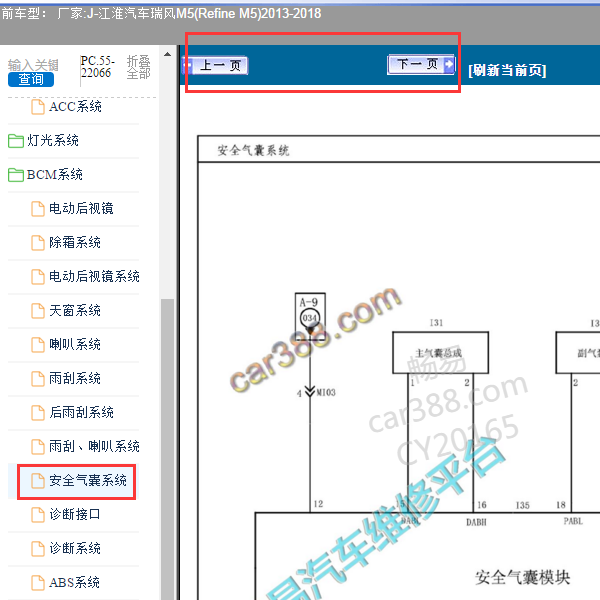Click the 输入关键 keyword input field
Viewport: 600px width, 600px height.
[33, 65]
